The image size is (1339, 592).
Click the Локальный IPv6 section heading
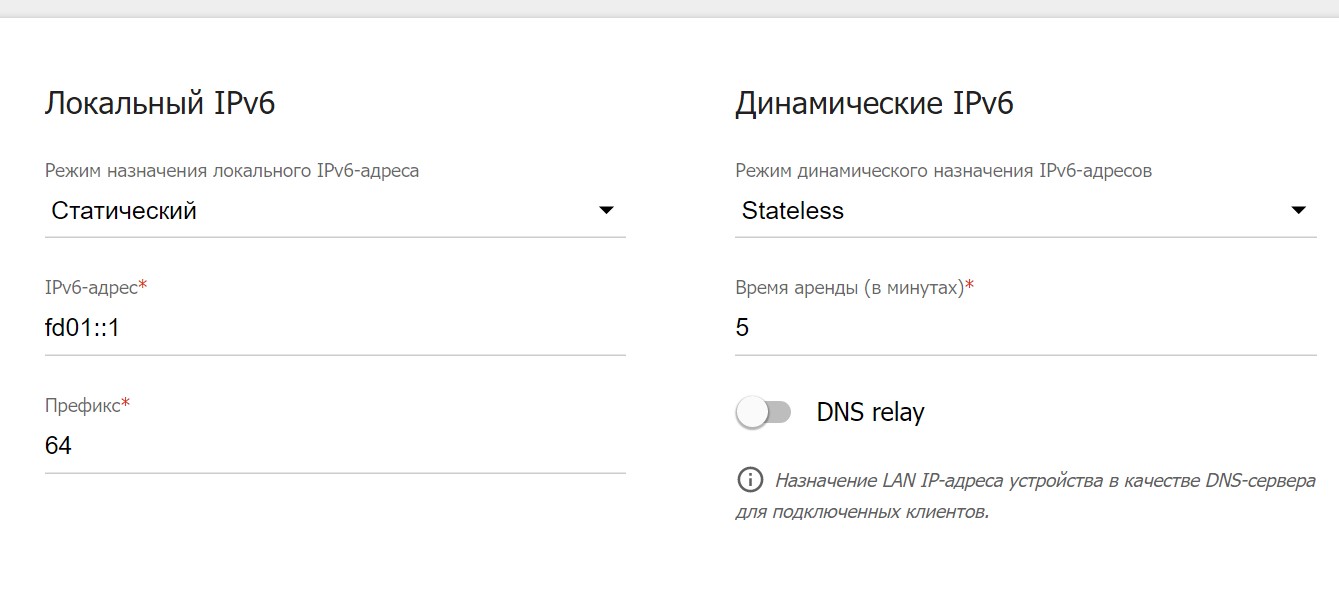coord(160,103)
